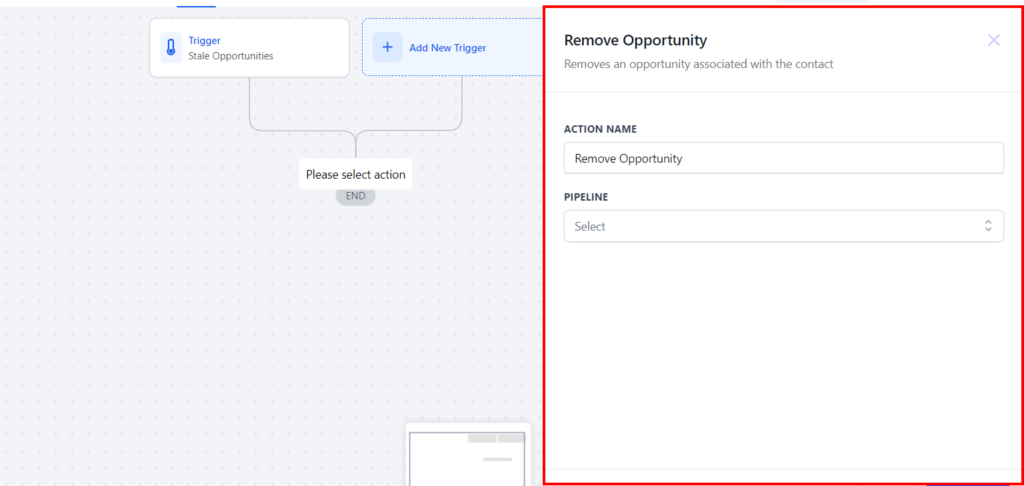Click the ACTION NAME field label
Viewport: 1024px width, 486px height.
(x=600, y=129)
